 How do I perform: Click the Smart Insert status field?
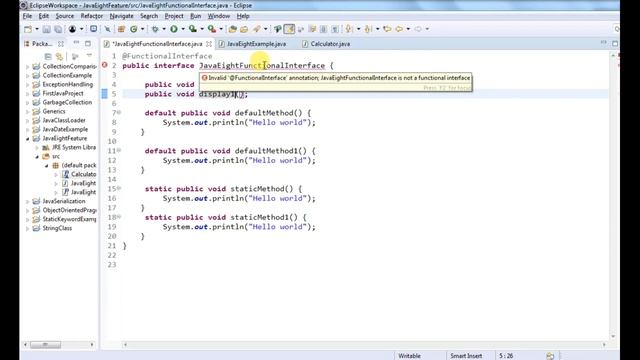[466, 356]
